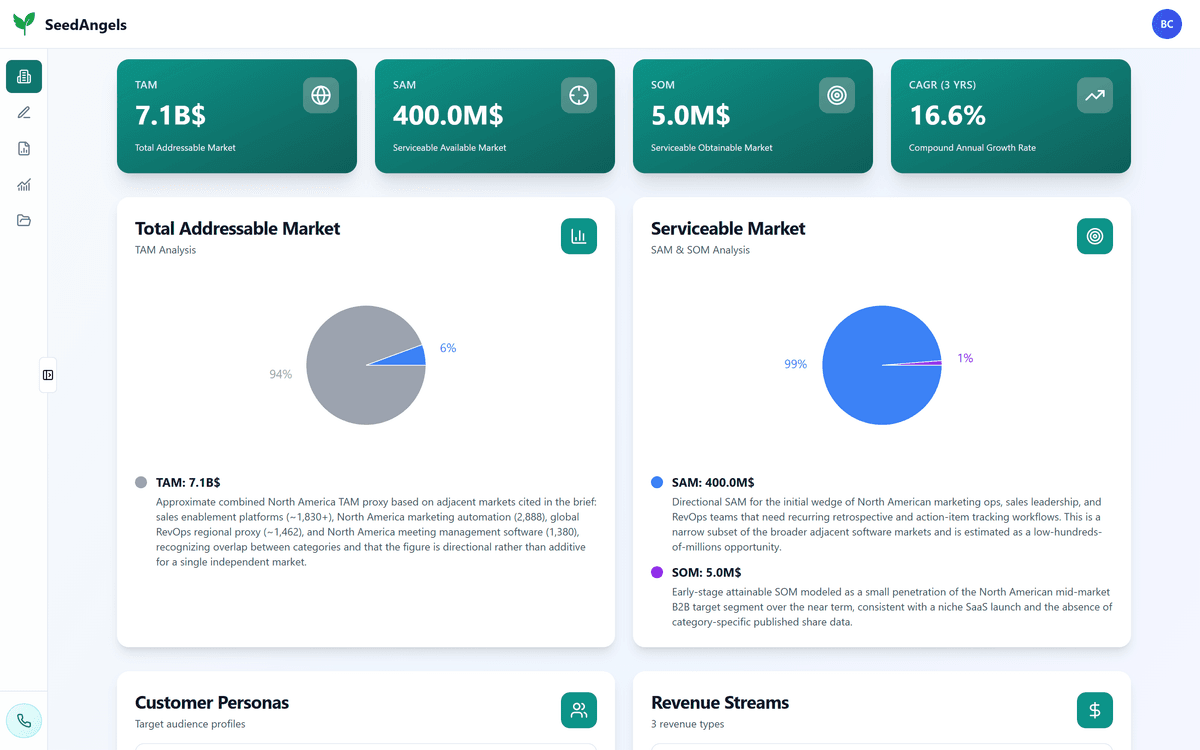
Task: Open the folder sidebar icon
Action: point(24,220)
